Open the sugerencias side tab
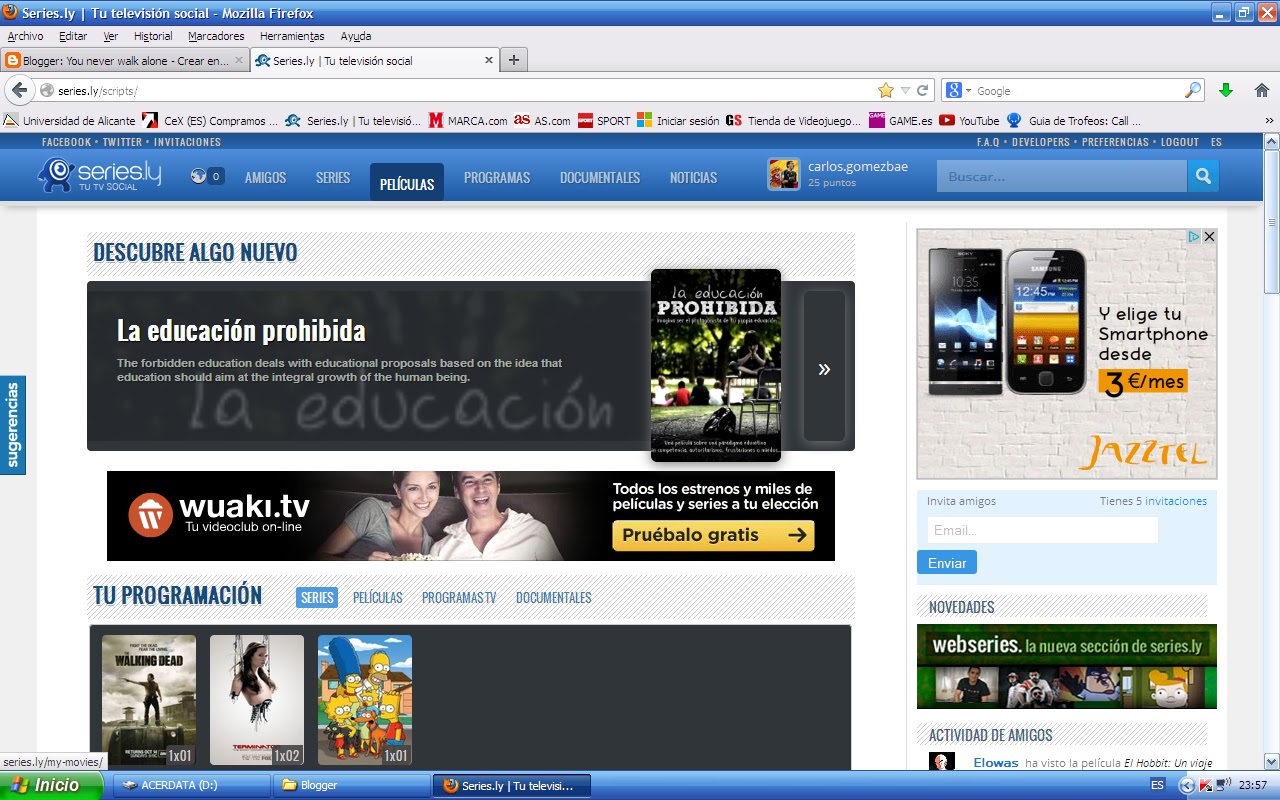1280x800 pixels. pyautogui.click(x=13, y=425)
